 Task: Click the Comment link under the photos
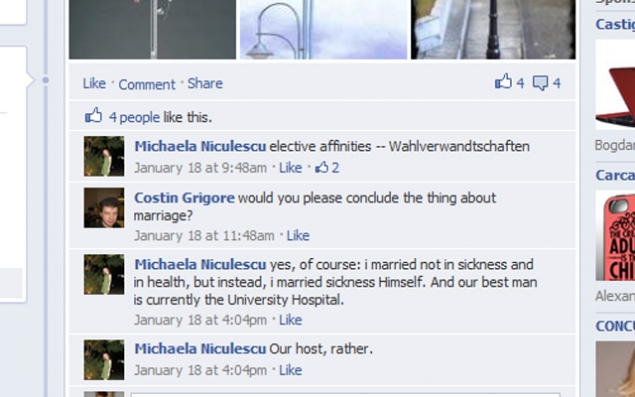click(147, 84)
